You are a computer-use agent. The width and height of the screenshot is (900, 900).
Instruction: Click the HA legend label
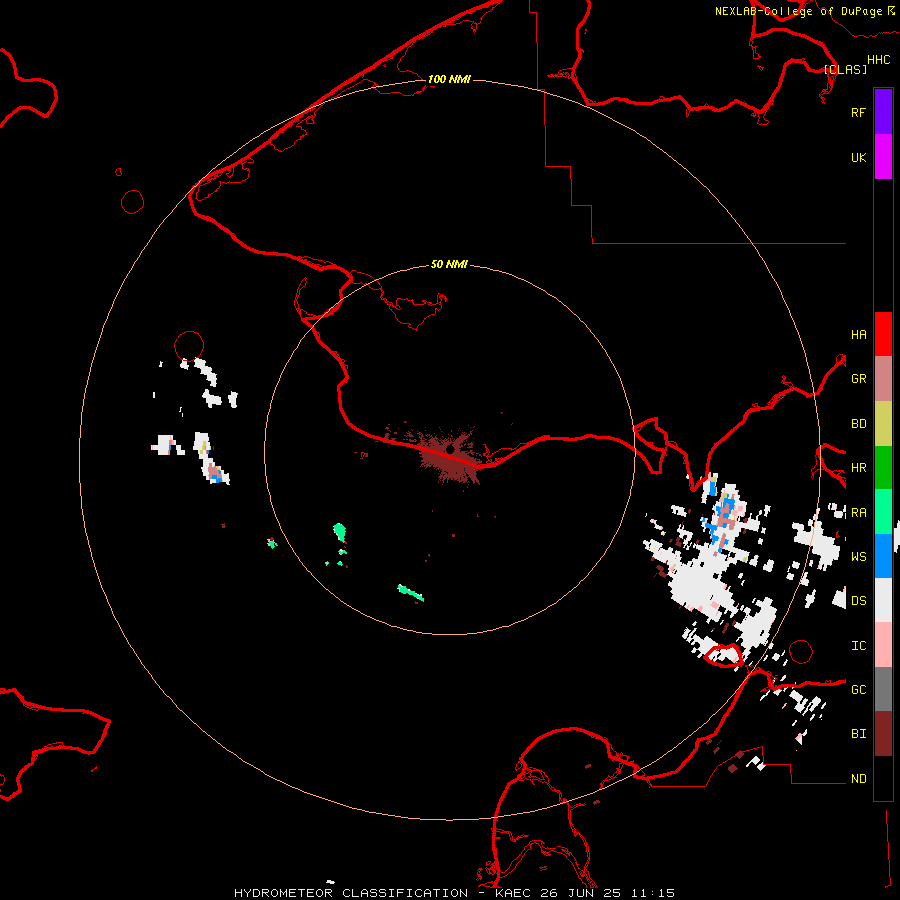point(858,334)
